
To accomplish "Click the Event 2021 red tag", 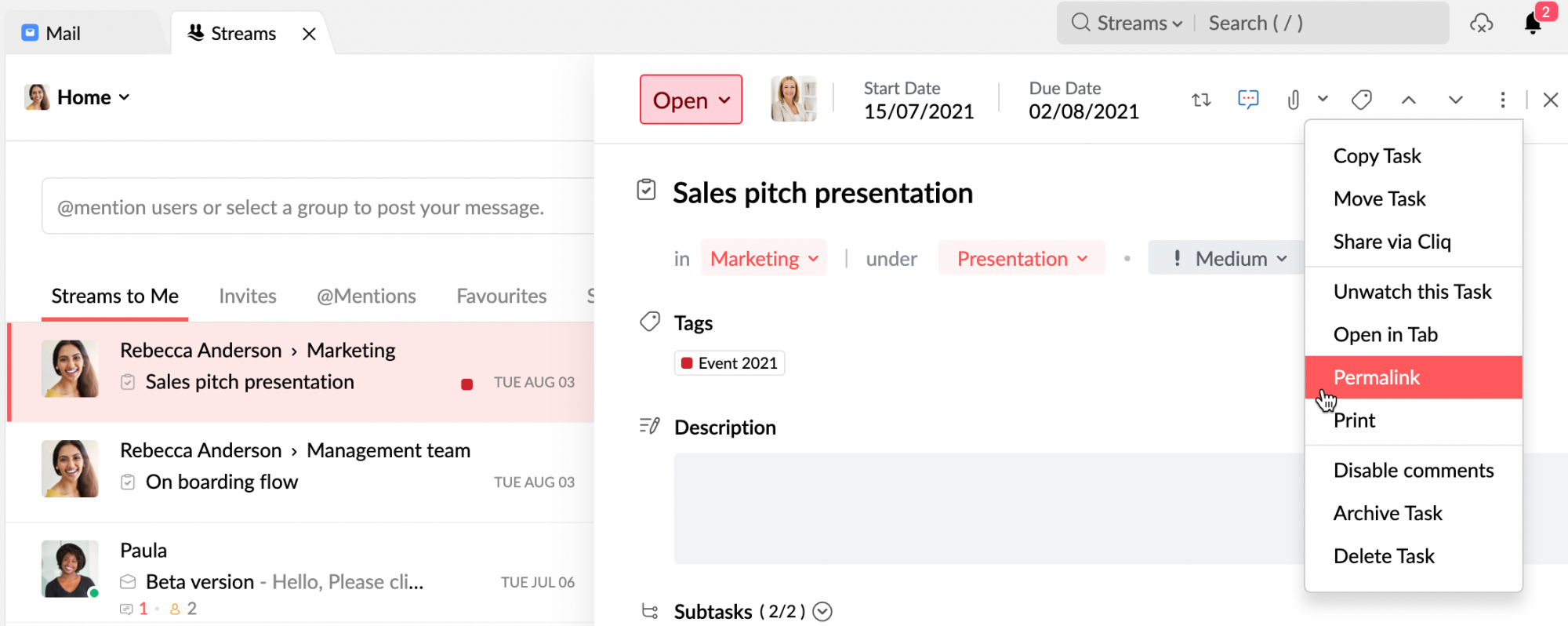I will click(x=729, y=363).
